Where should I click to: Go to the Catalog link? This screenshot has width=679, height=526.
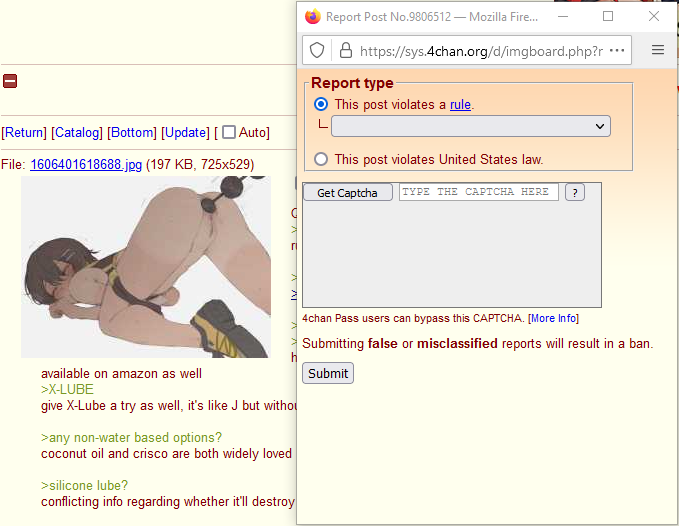click(77, 132)
